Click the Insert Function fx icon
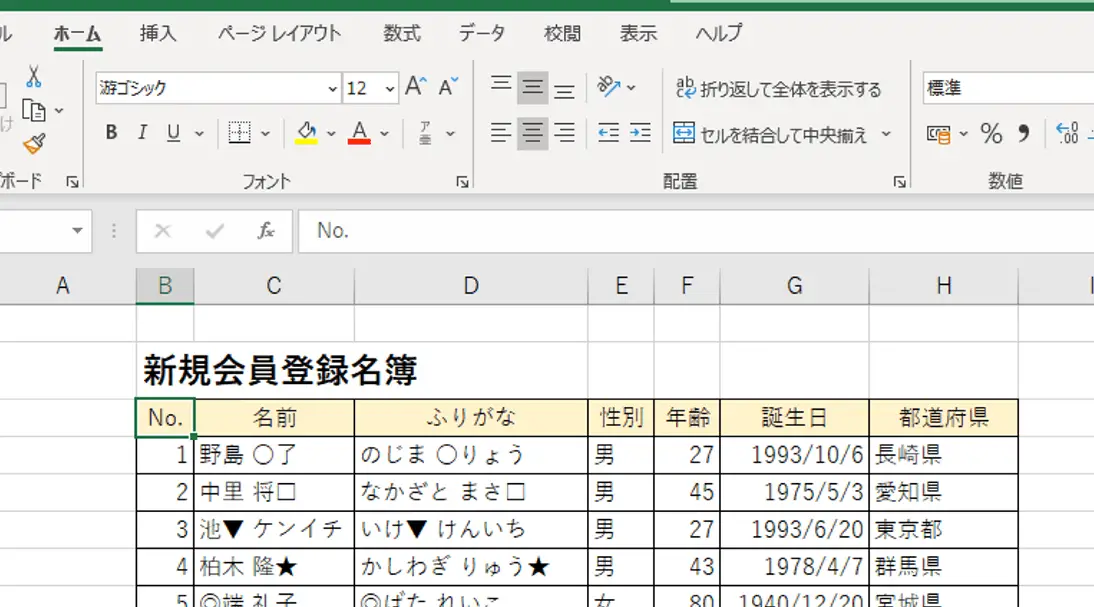This screenshot has height=607, width=1094. [x=266, y=231]
